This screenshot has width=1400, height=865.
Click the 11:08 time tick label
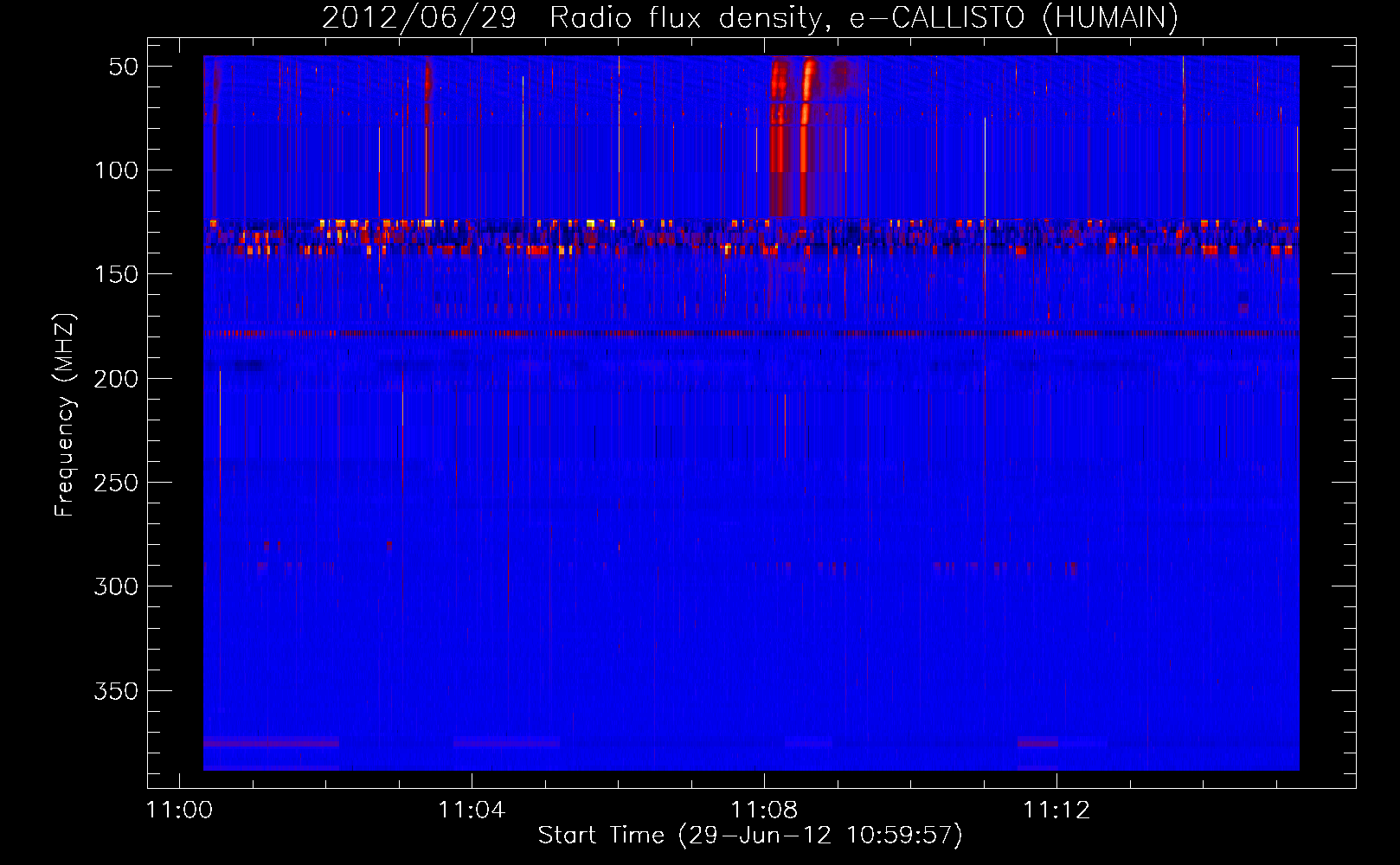point(764,811)
